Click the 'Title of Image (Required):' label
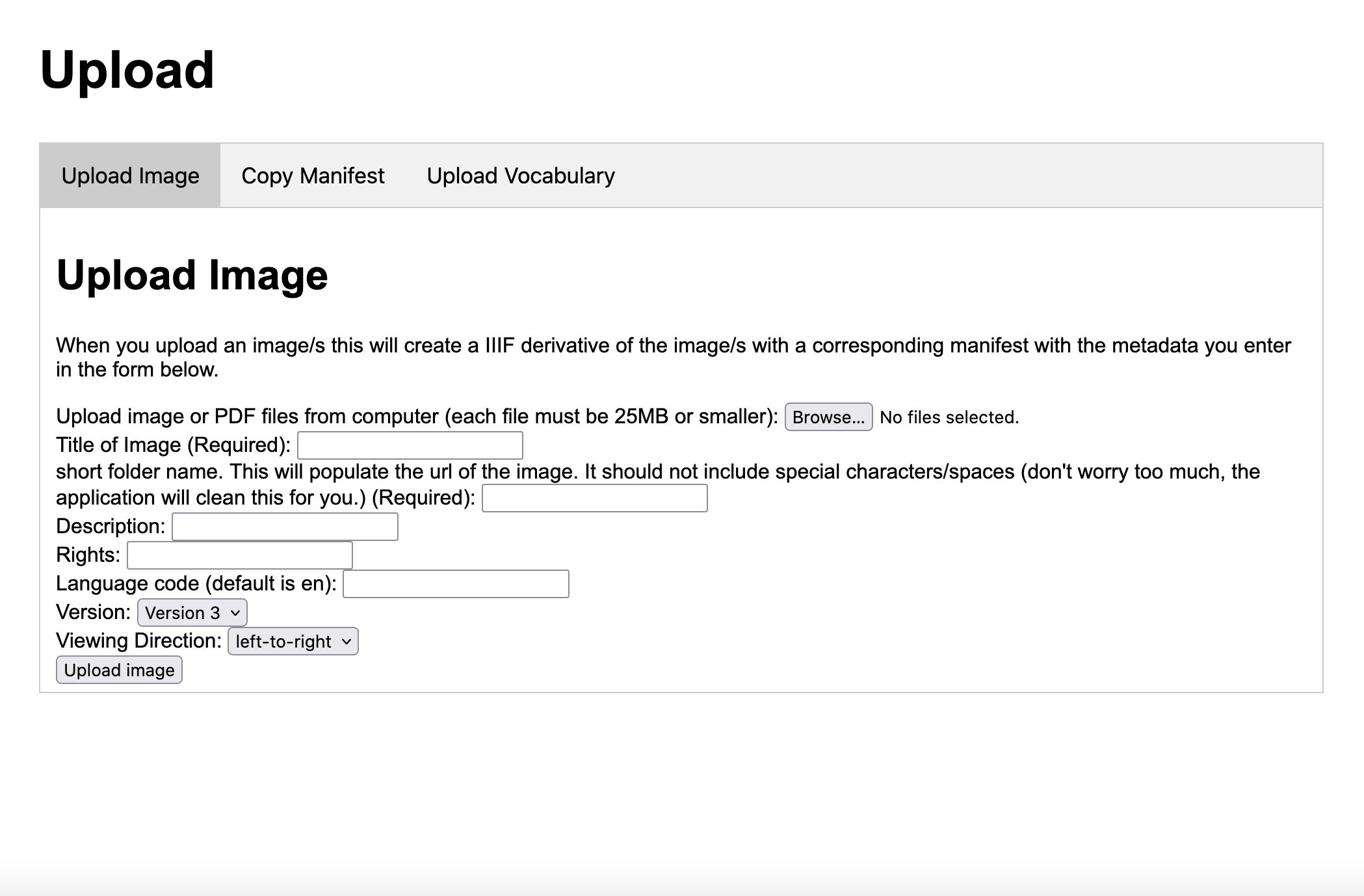The width and height of the screenshot is (1364, 896). (x=173, y=445)
